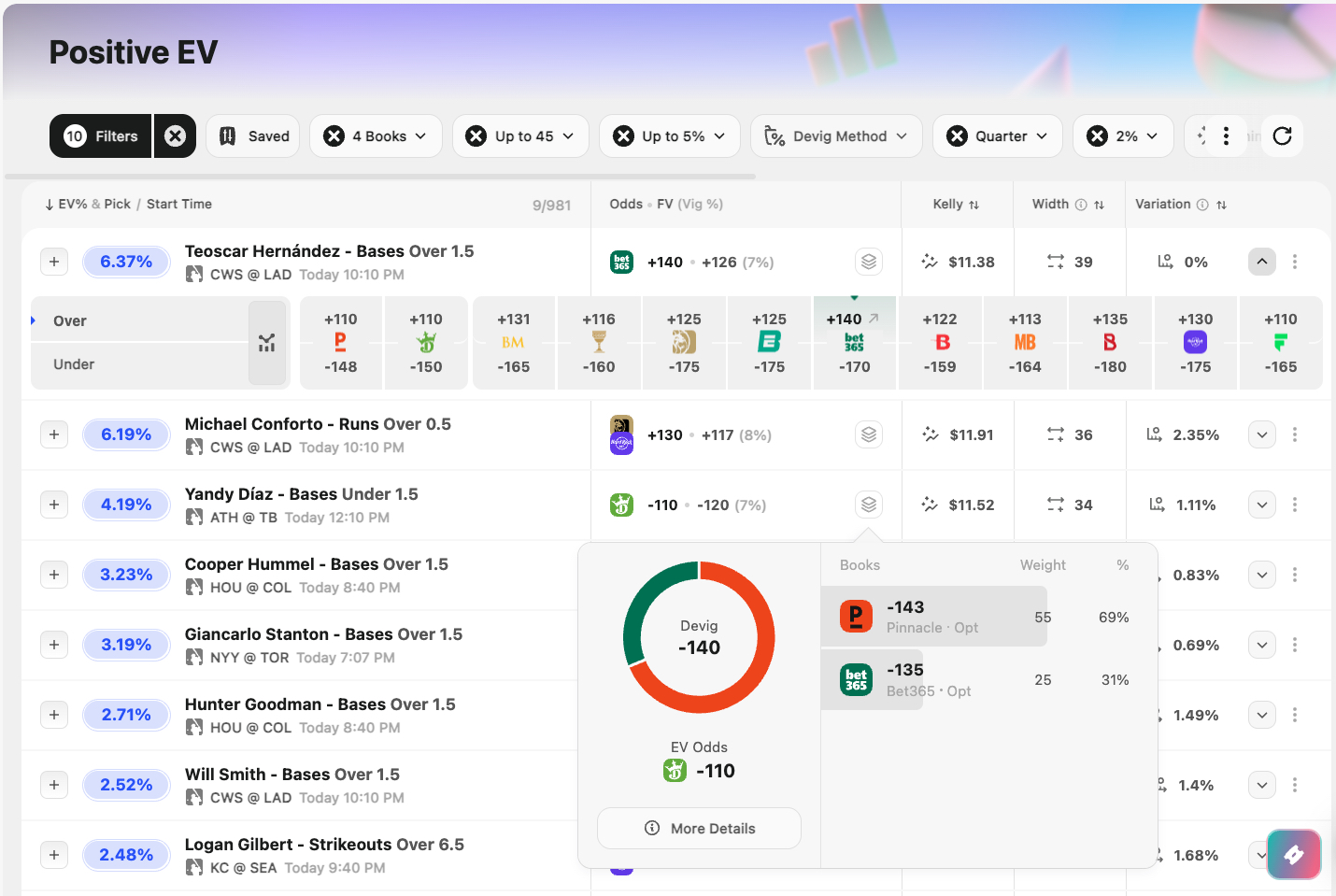
Task: Open three-dot menu for Cooper Hummel row
Action: [x=1295, y=575]
